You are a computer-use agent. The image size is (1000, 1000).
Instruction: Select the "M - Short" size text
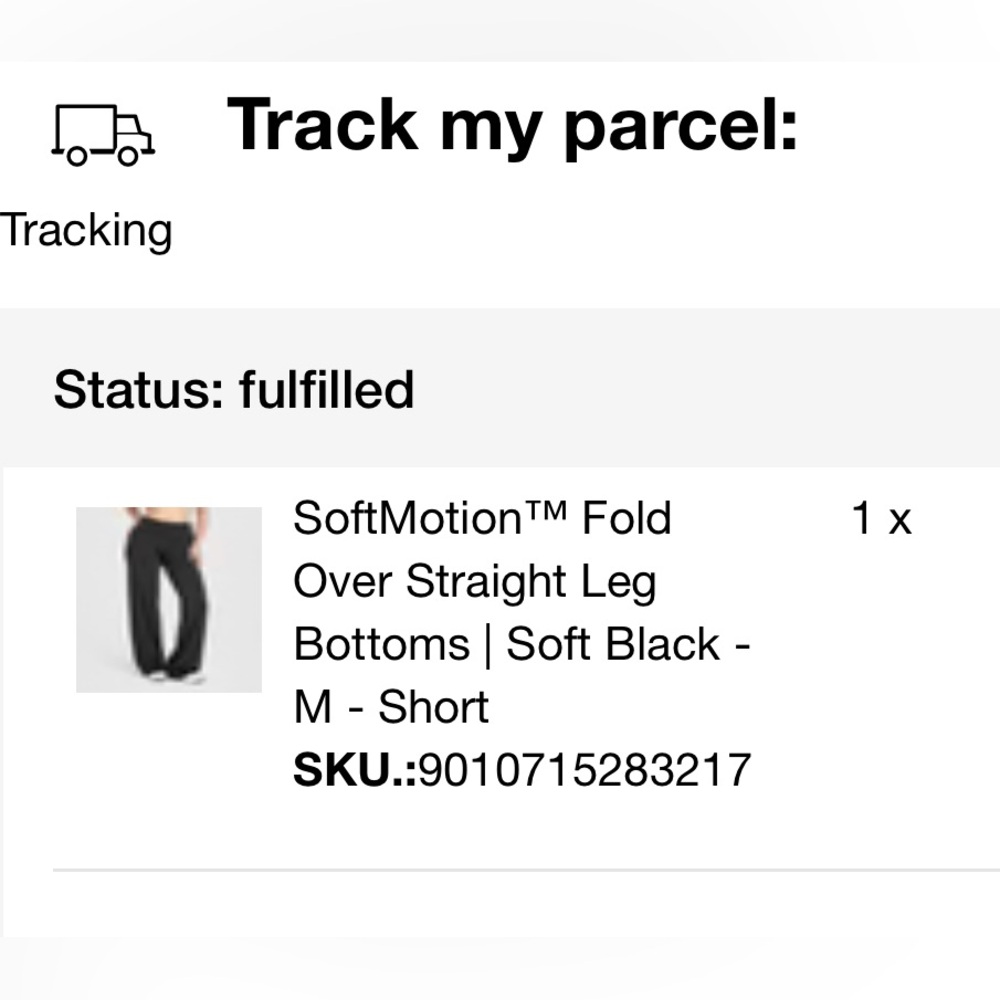391,707
